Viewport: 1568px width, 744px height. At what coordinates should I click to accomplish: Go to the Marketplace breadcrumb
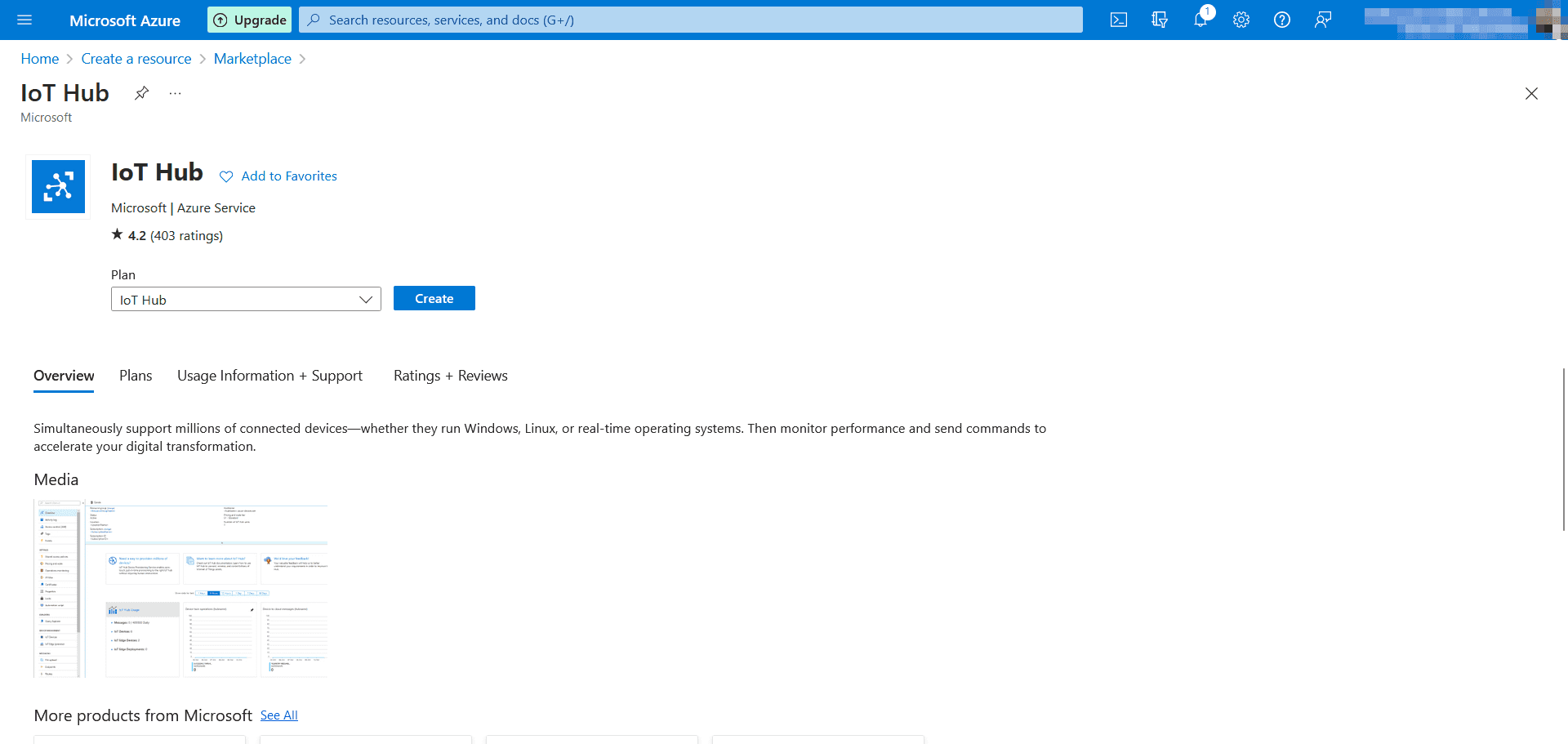tap(252, 58)
